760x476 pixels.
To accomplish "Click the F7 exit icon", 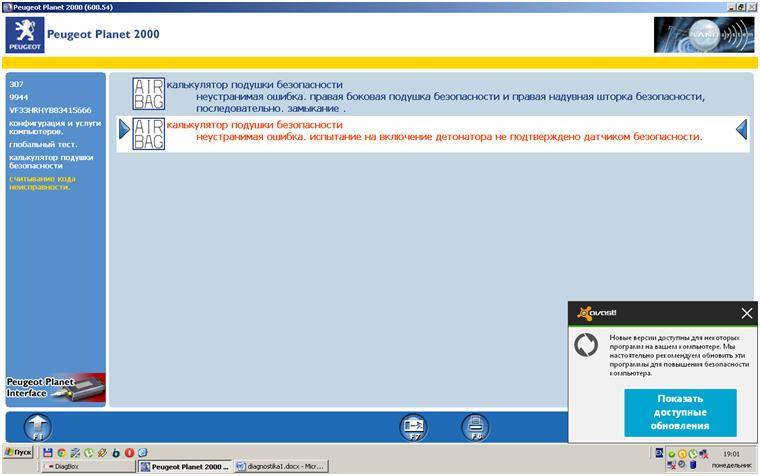I will click(414, 426).
